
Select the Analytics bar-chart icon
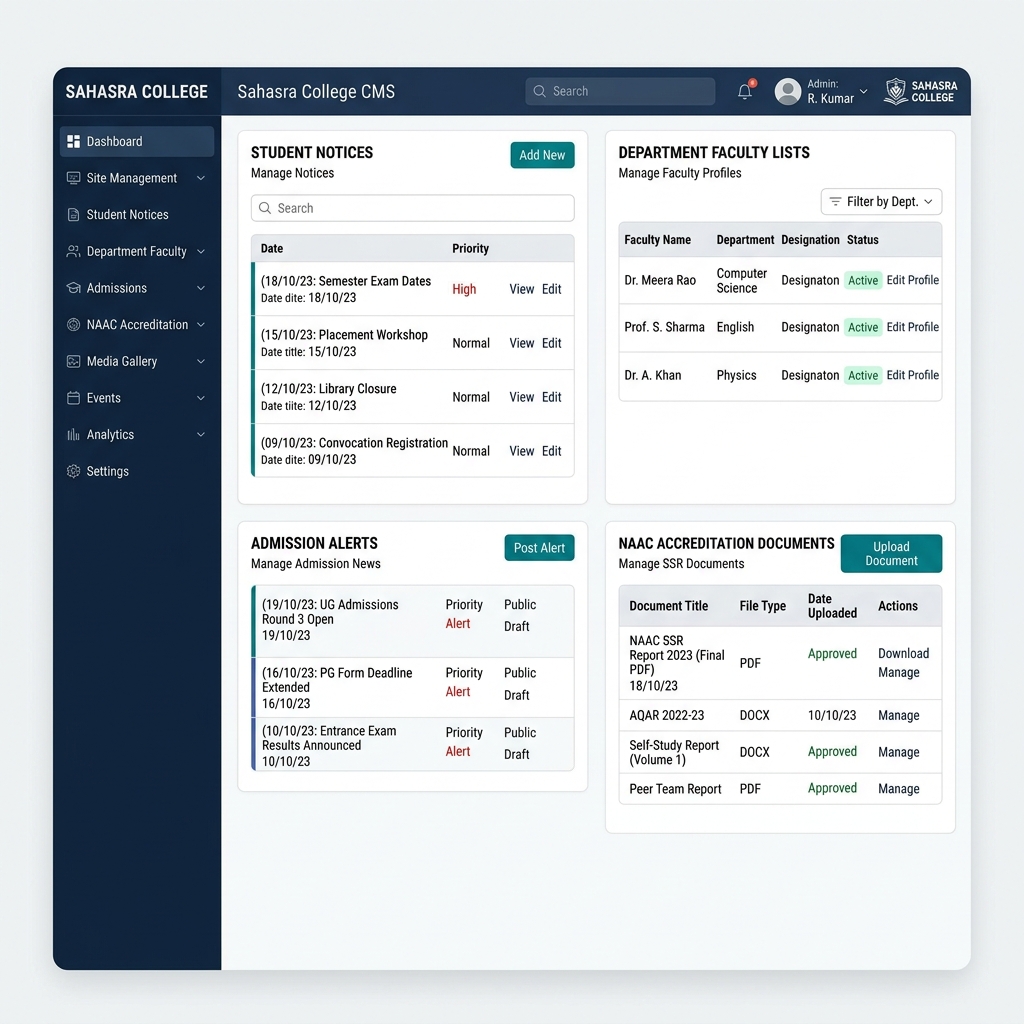pos(73,434)
